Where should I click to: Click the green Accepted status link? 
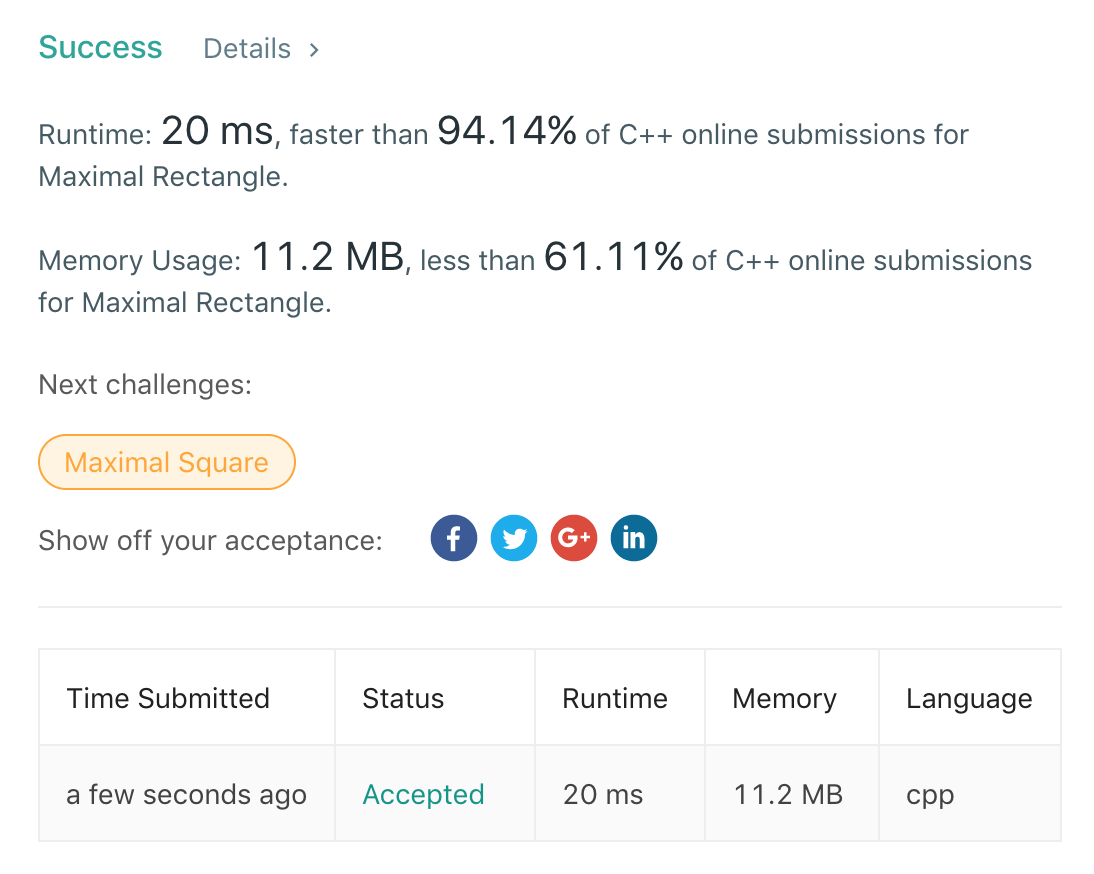pos(423,794)
